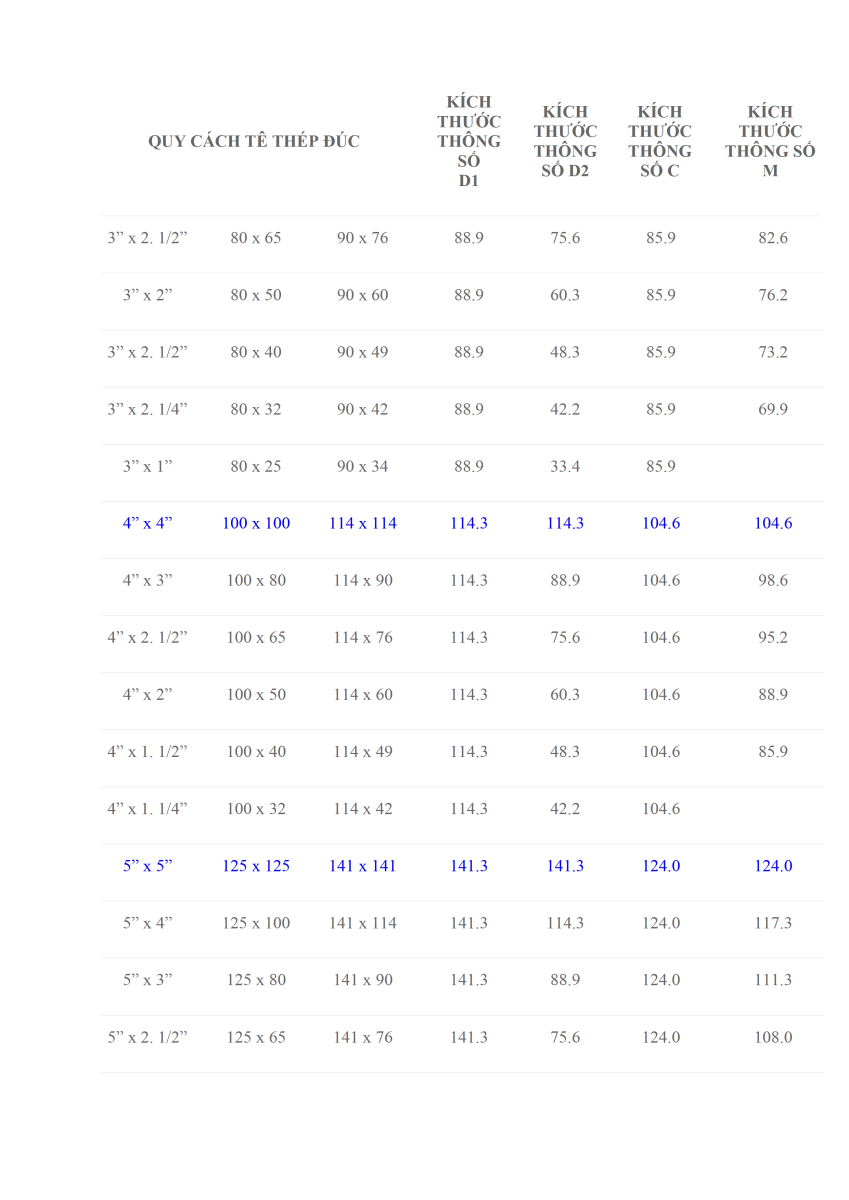Select the KÍCH THƯỚC THÔNG SỐ D1 header
Screen dimensions: 849x1200
coord(469,141)
